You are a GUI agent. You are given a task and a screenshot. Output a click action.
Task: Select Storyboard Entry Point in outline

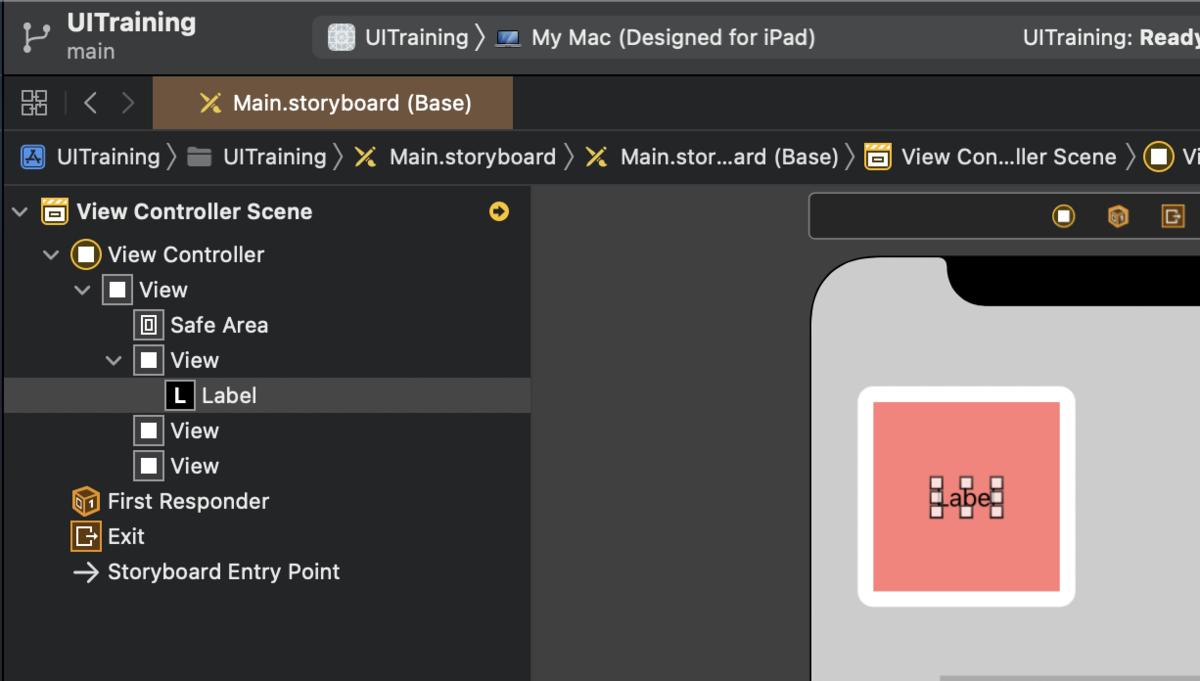coord(223,572)
